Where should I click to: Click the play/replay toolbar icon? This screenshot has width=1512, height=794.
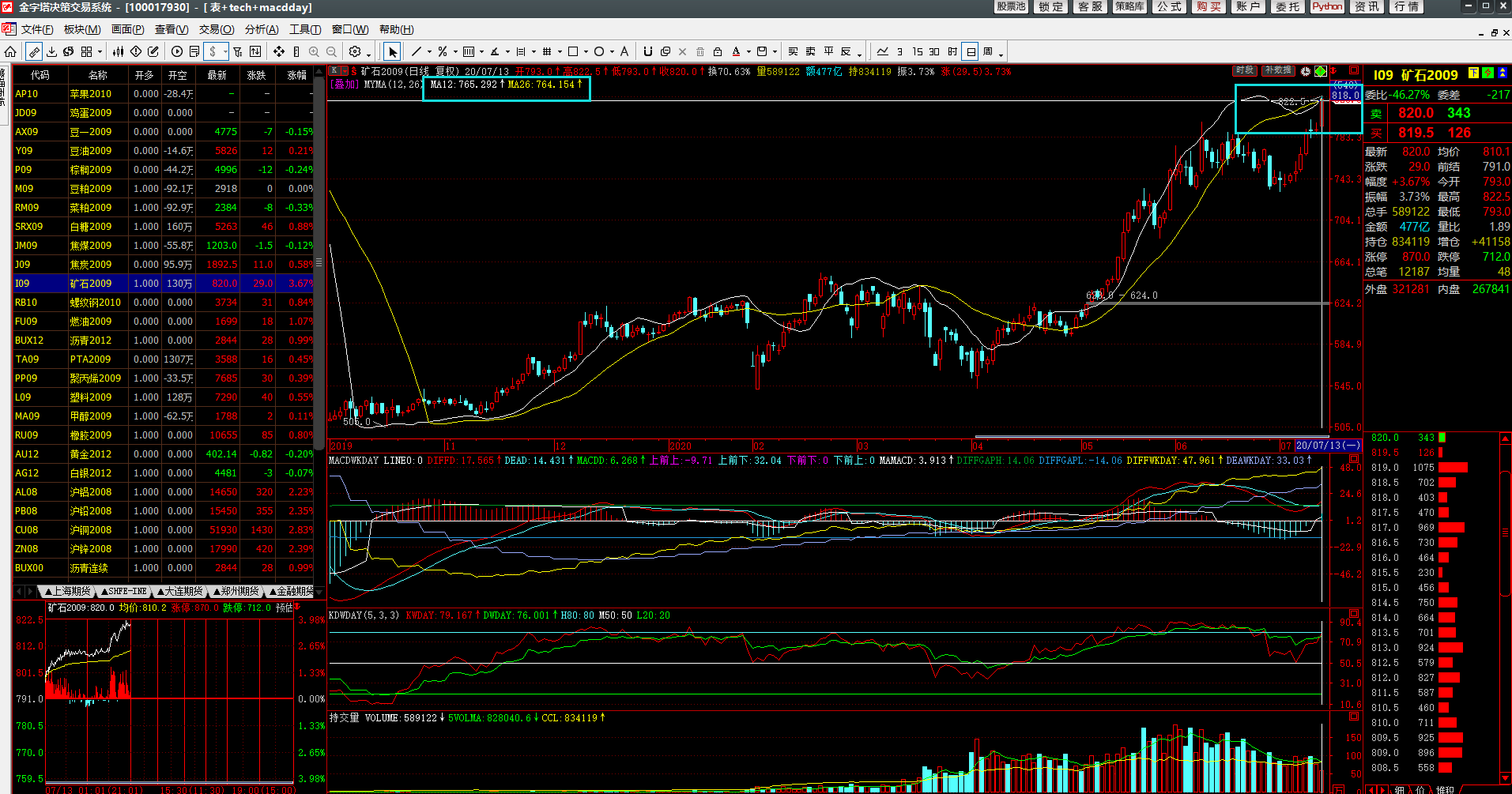coord(177,51)
